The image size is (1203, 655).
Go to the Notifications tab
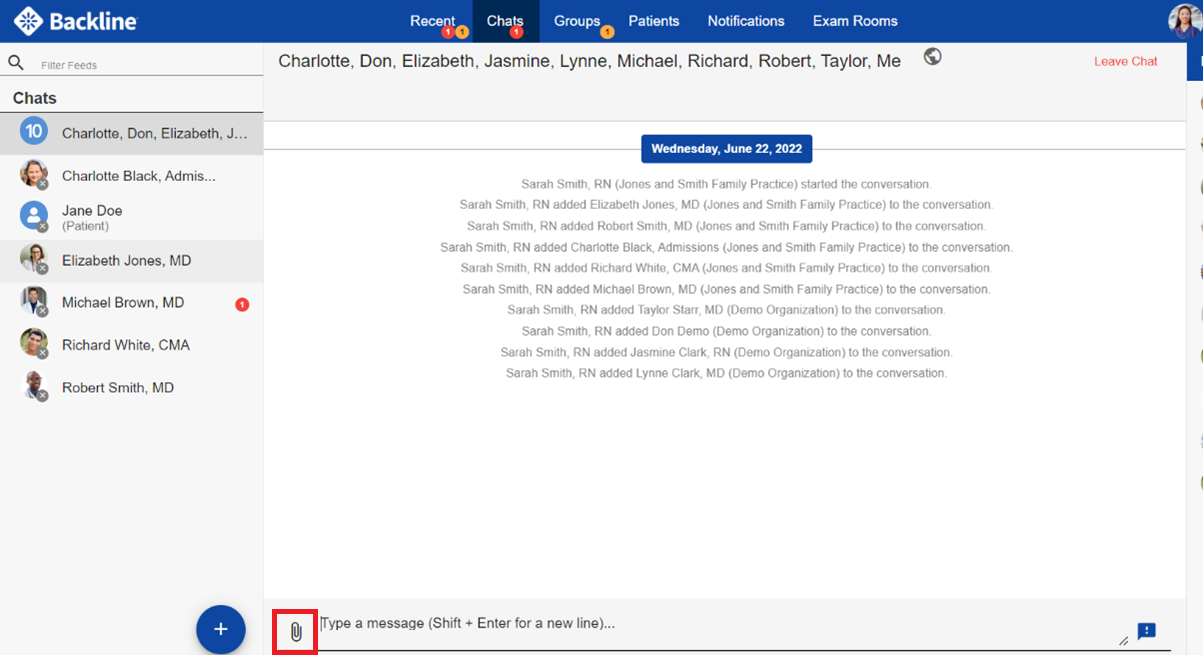746,21
